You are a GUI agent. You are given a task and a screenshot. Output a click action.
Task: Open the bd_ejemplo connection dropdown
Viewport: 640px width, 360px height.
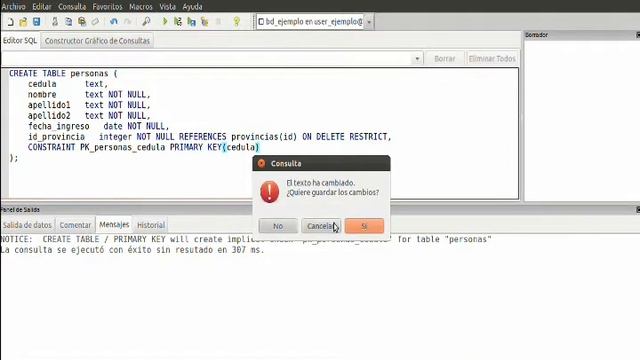(369, 22)
